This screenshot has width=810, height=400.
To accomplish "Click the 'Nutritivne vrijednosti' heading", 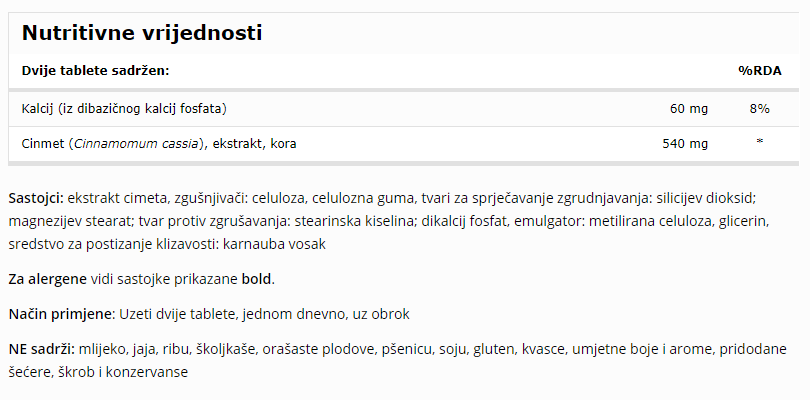I will tap(142, 33).
